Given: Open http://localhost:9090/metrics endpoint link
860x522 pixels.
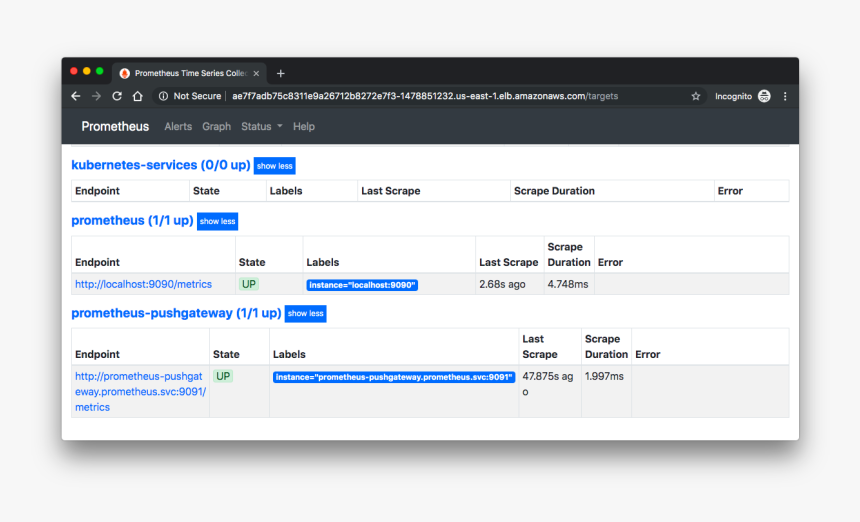Looking at the screenshot, I should [143, 284].
